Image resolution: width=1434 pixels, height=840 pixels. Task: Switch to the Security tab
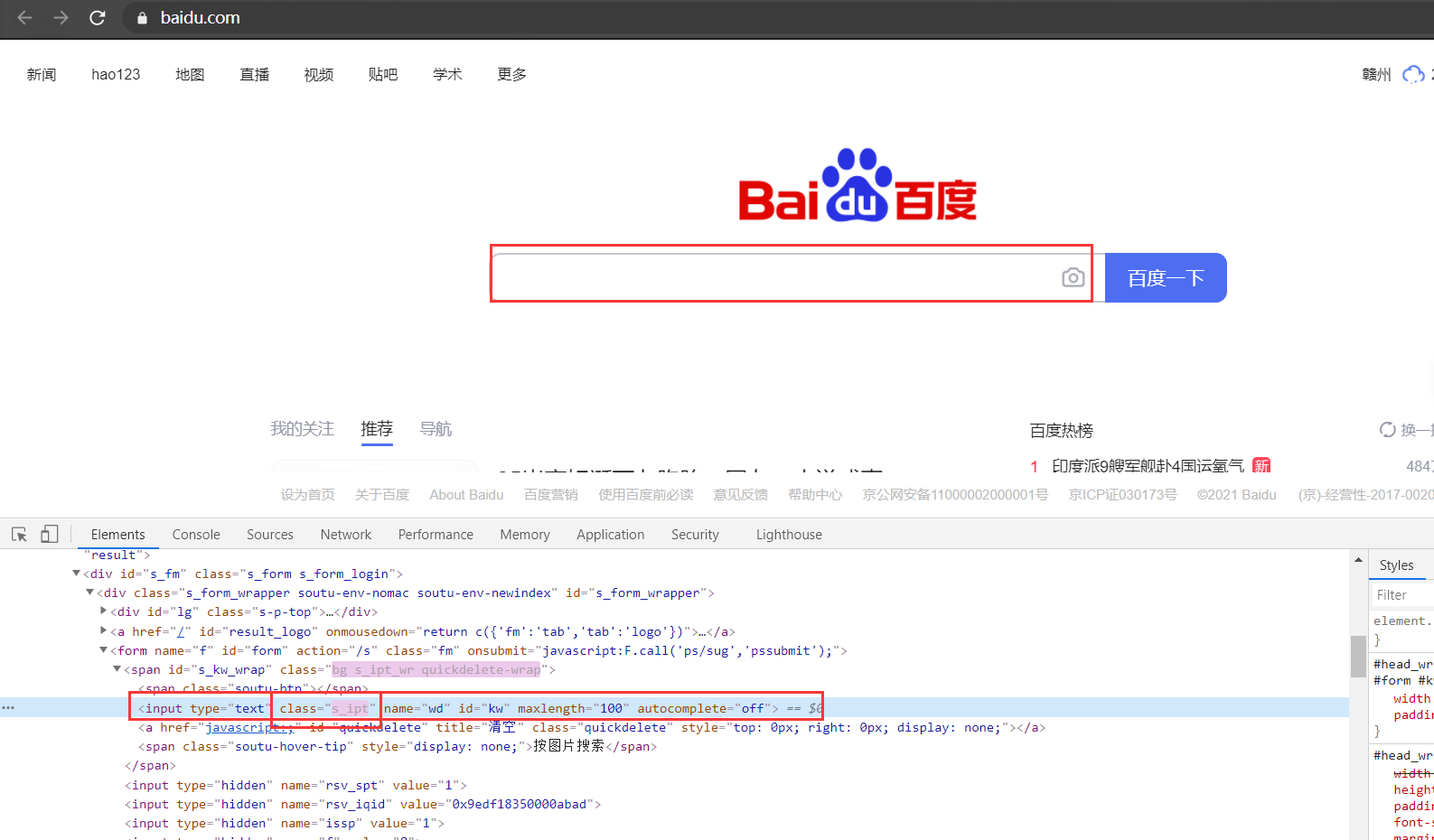pos(695,535)
